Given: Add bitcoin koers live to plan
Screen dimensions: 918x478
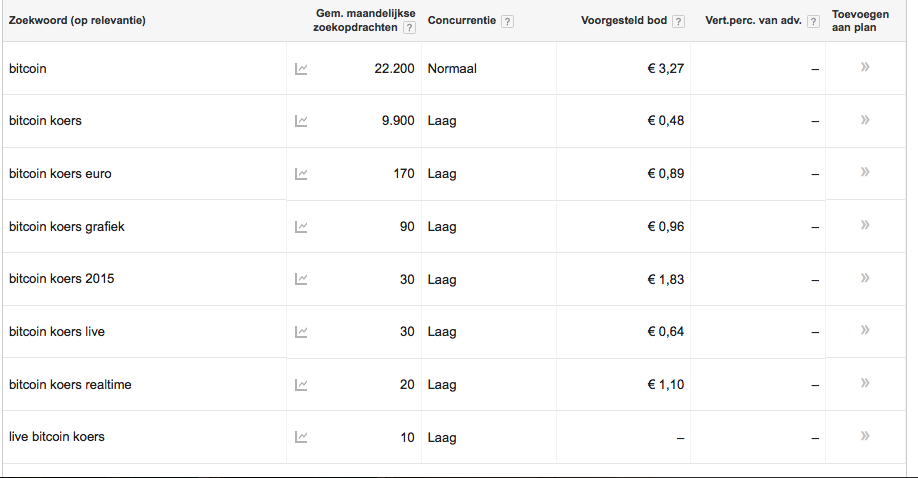Looking at the screenshot, I should (x=865, y=330).
